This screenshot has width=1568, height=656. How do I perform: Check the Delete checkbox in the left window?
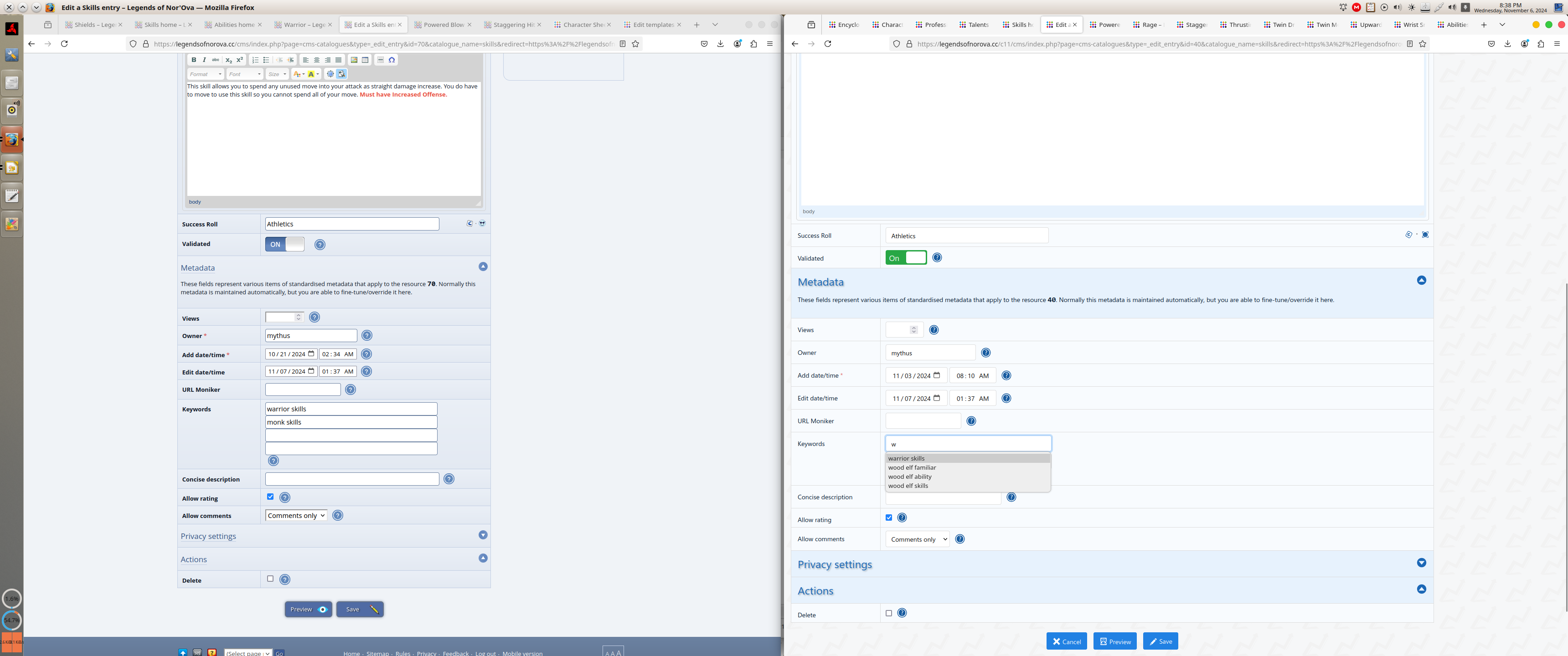point(270,579)
